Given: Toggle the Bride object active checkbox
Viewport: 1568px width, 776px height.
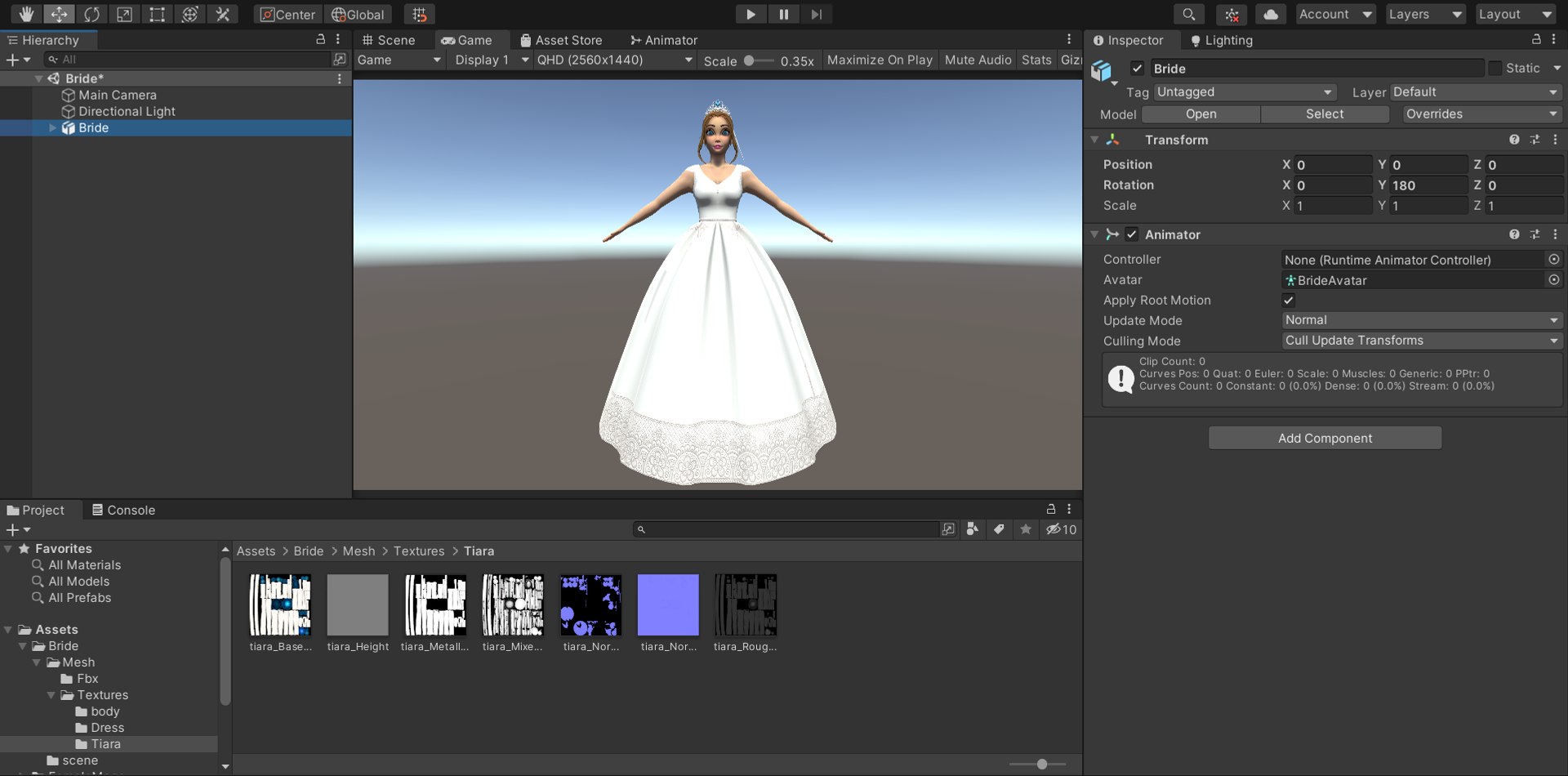Looking at the screenshot, I should (x=1137, y=69).
